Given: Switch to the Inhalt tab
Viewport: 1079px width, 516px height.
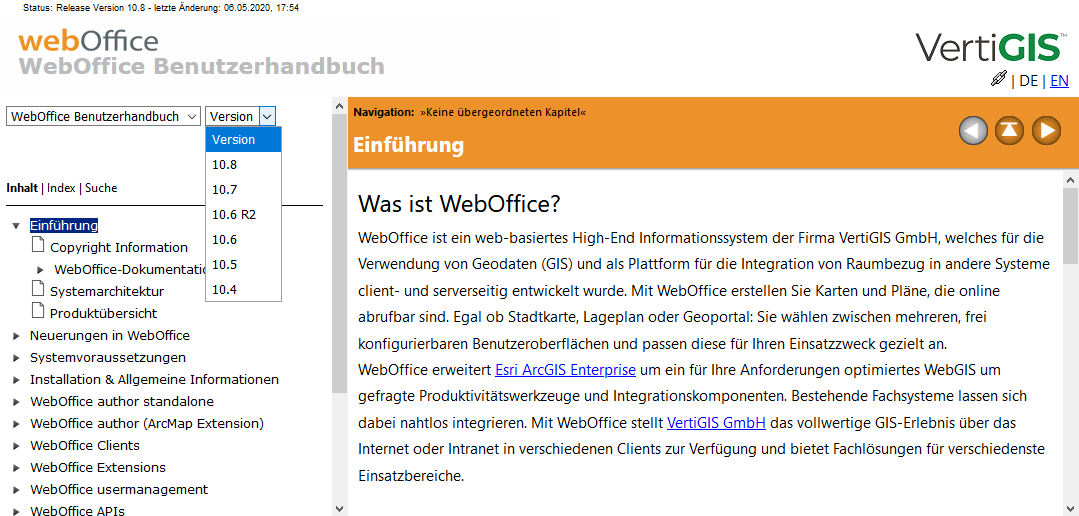Looking at the screenshot, I should coord(22,188).
